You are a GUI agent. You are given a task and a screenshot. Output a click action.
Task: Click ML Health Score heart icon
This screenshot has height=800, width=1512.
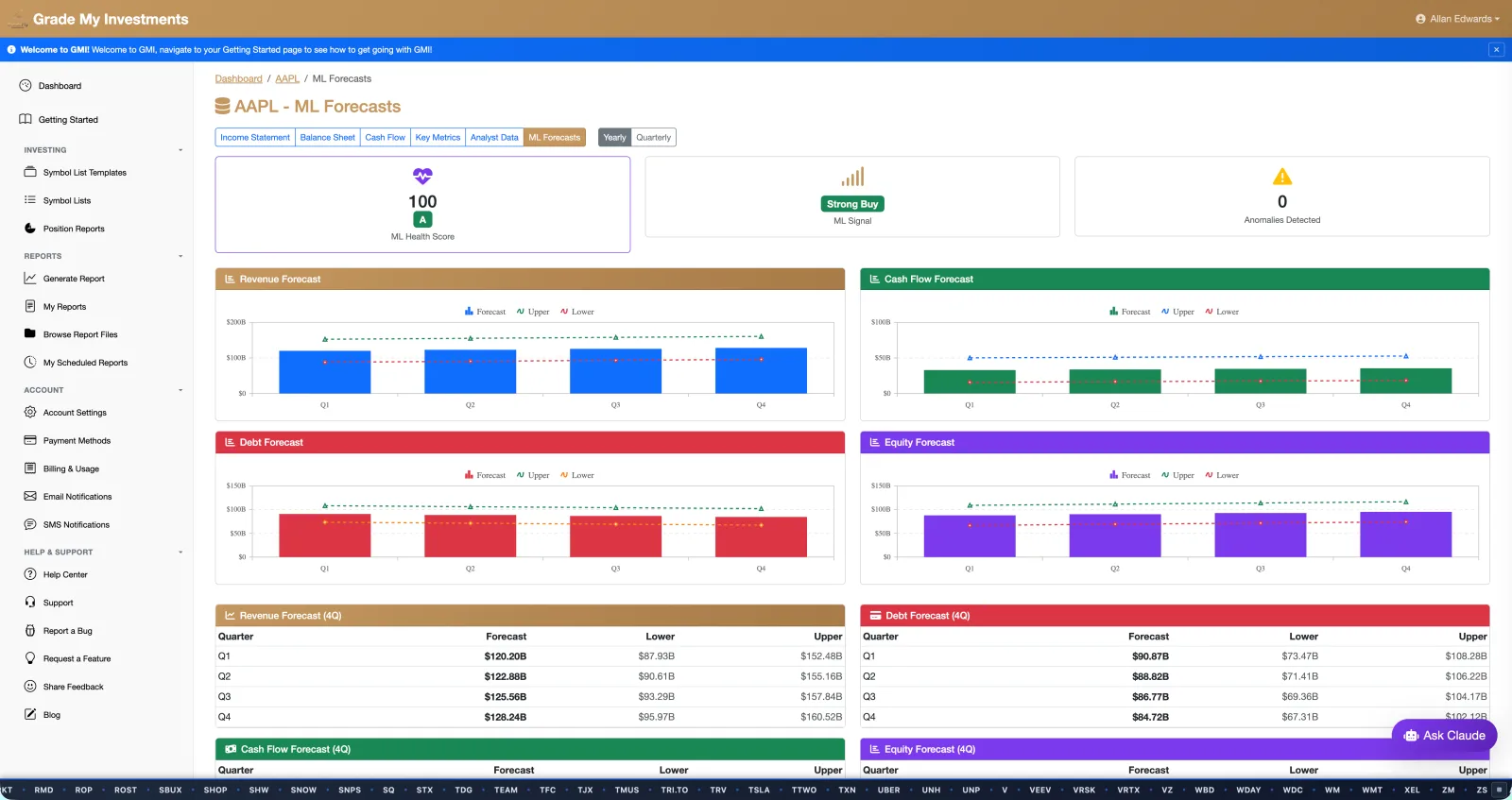[422, 176]
